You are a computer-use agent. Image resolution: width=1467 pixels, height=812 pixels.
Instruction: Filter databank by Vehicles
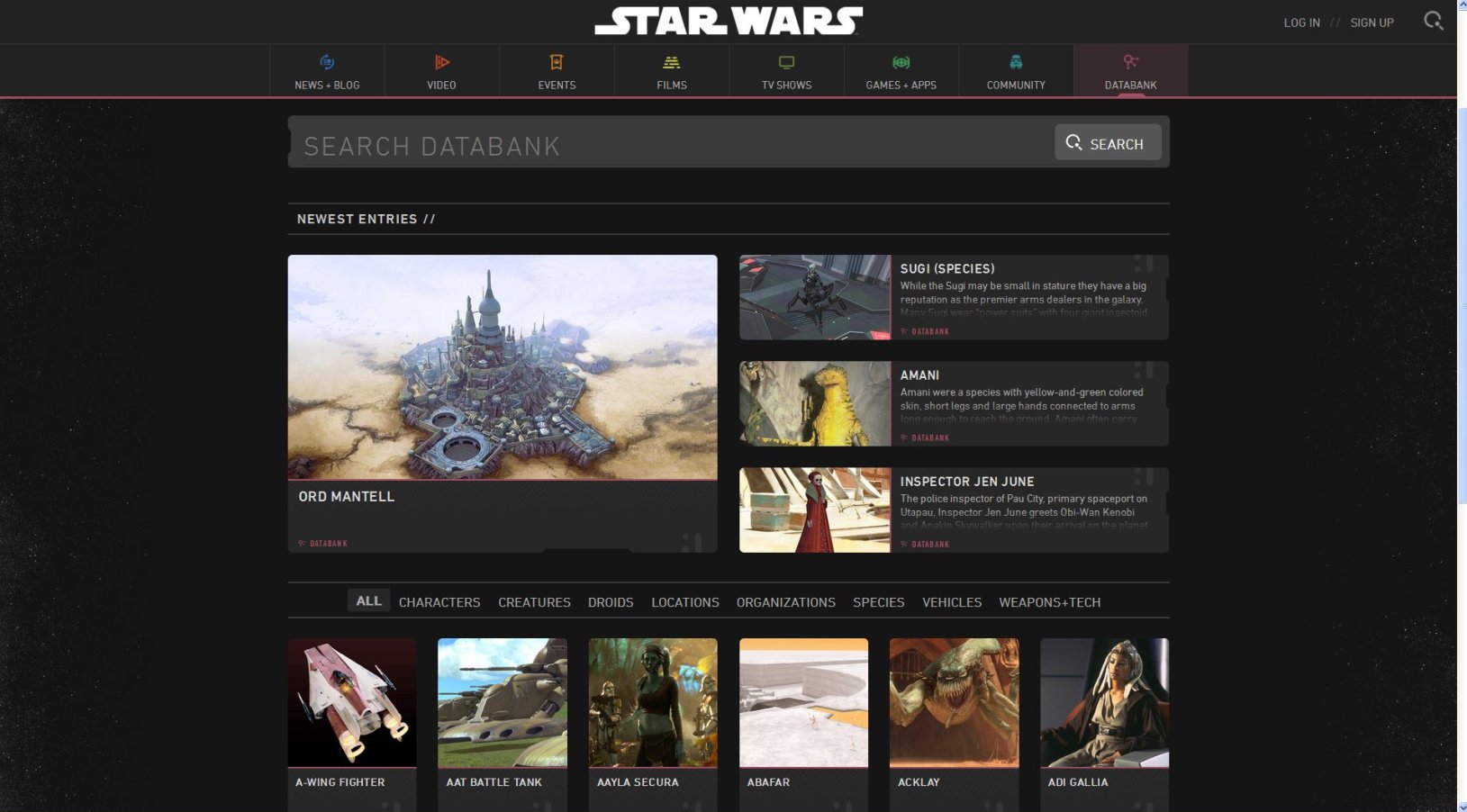(x=952, y=602)
